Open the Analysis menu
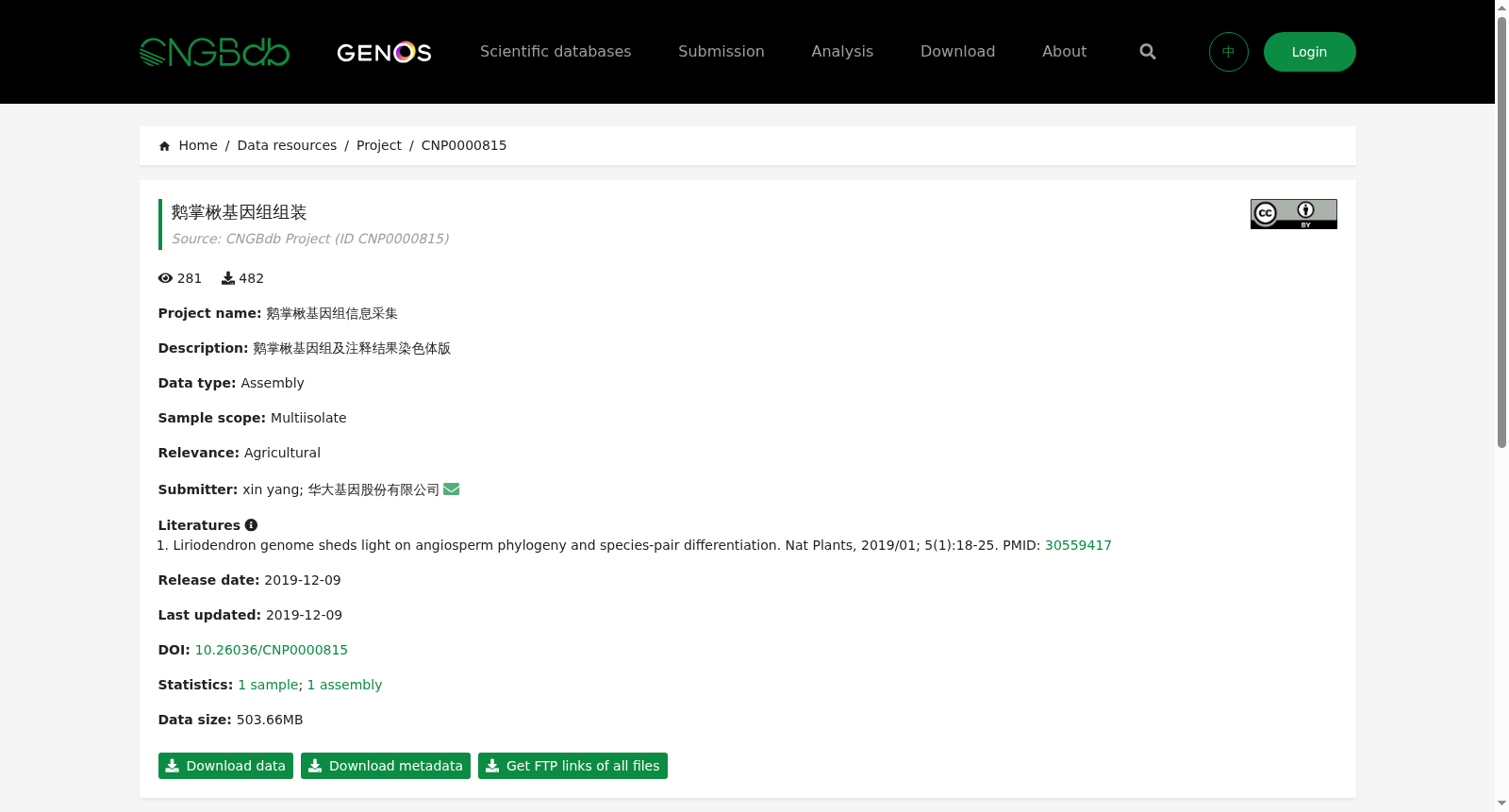Image resolution: width=1509 pixels, height=812 pixels. [842, 52]
